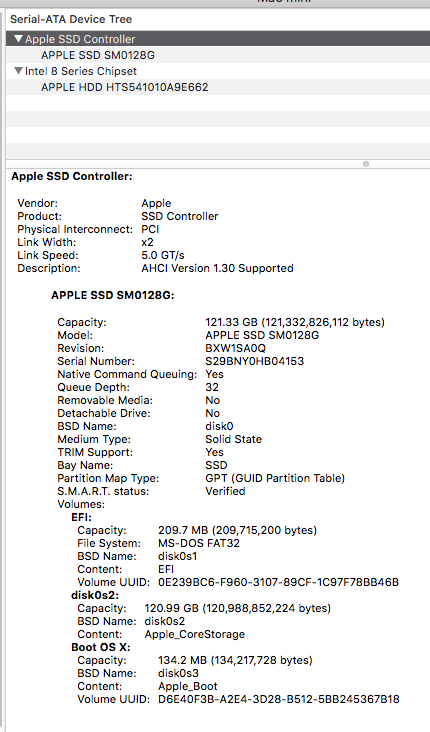
Task: Click the Removable Media 'No' value
Action: pyautogui.click(x=212, y=401)
